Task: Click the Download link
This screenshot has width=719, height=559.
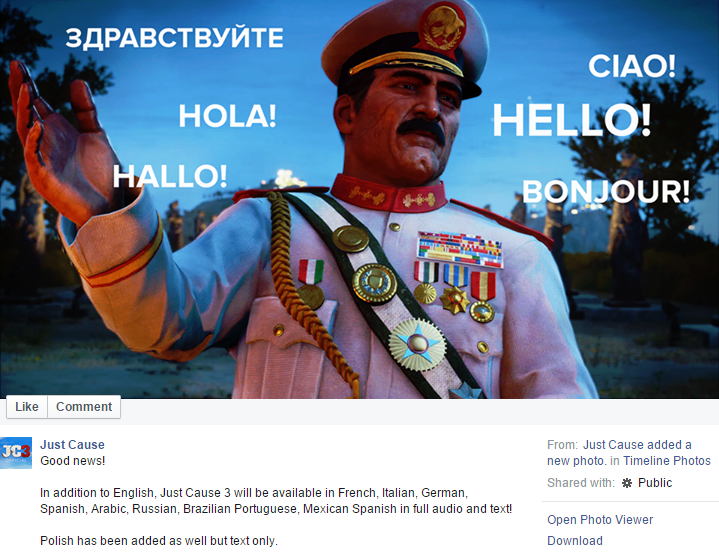Action: pos(575,541)
